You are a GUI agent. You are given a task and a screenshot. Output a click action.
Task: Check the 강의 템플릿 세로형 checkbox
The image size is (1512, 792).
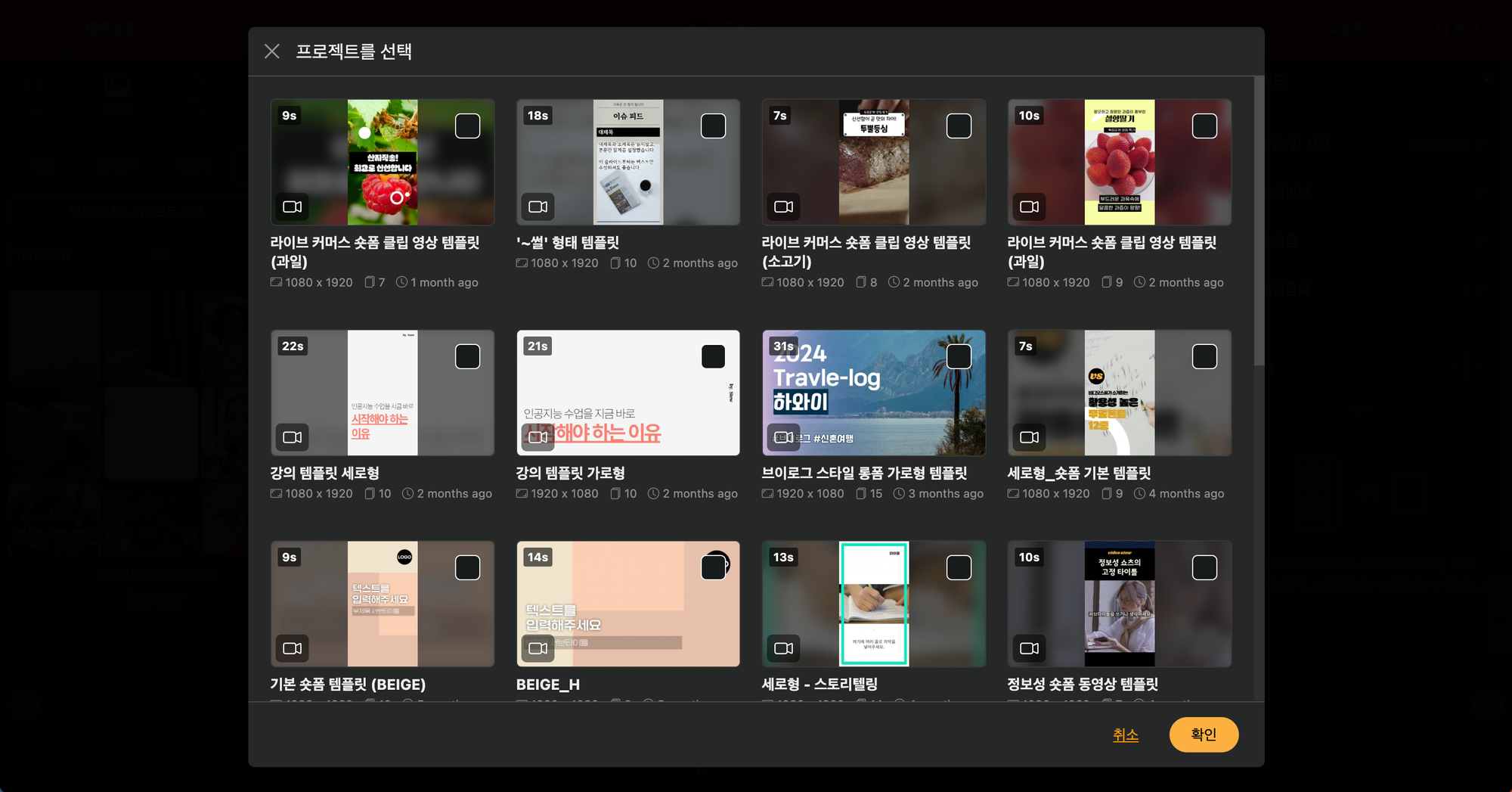tap(468, 356)
